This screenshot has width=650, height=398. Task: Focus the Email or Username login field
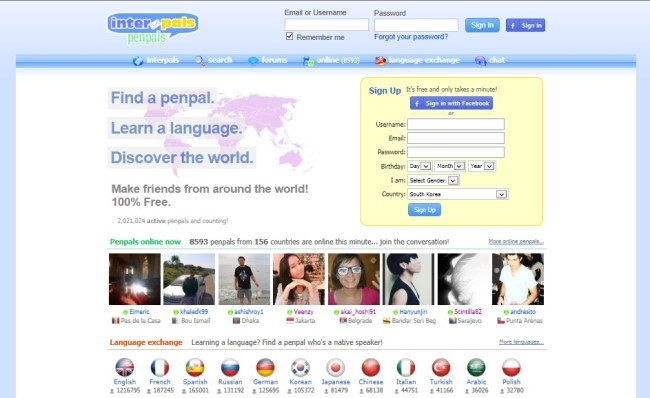pyautogui.click(x=326, y=25)
